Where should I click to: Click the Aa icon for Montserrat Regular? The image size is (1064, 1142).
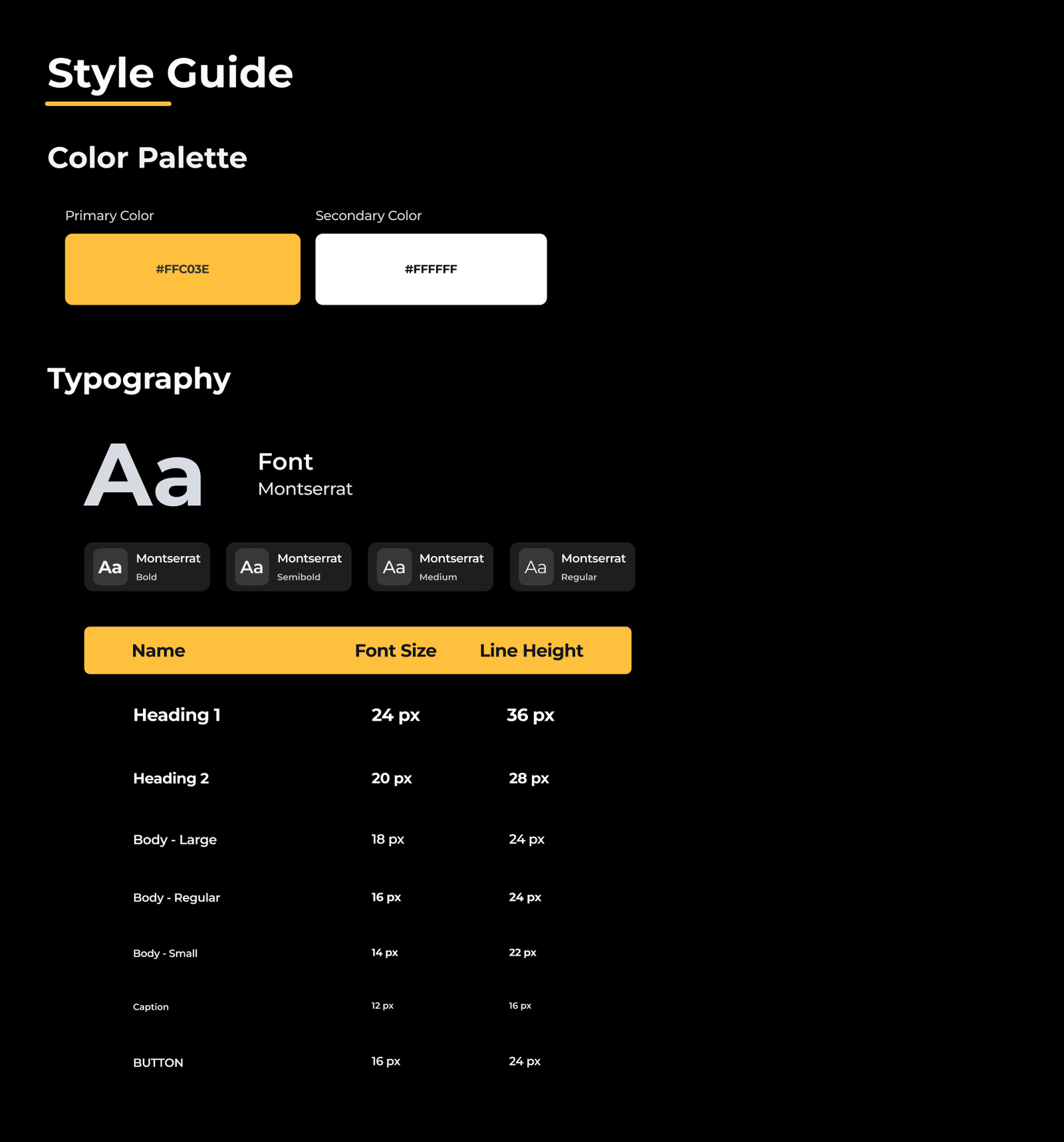[535, 567]
